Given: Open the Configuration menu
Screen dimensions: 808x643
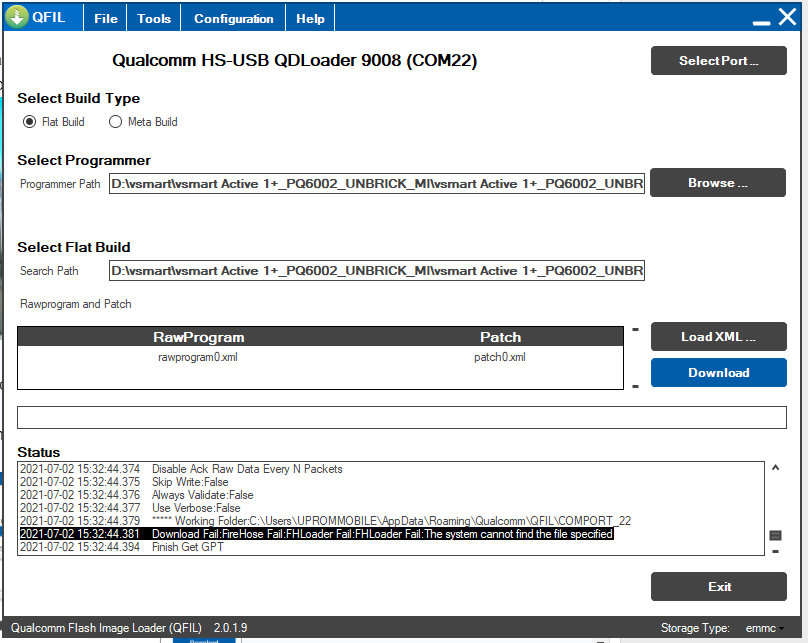Looking at the screenshot, I should tap(233, 19).
